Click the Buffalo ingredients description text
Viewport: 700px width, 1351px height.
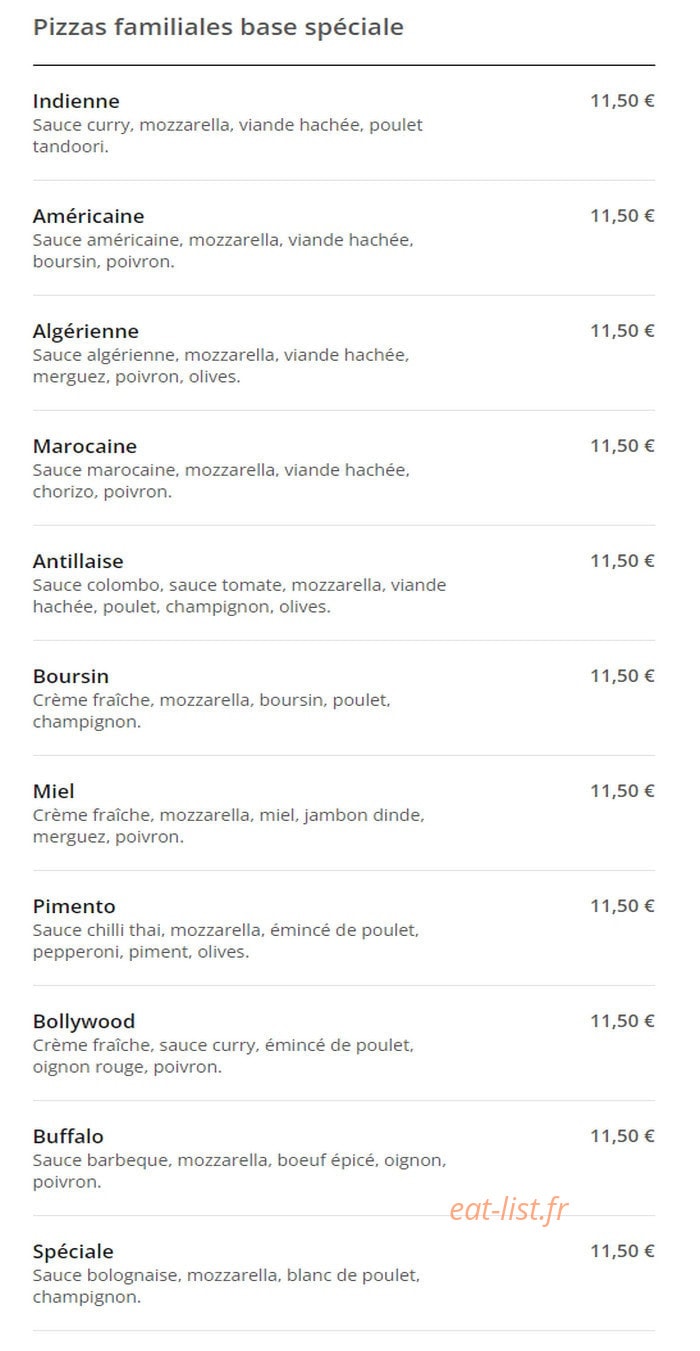coord(239,1171)
